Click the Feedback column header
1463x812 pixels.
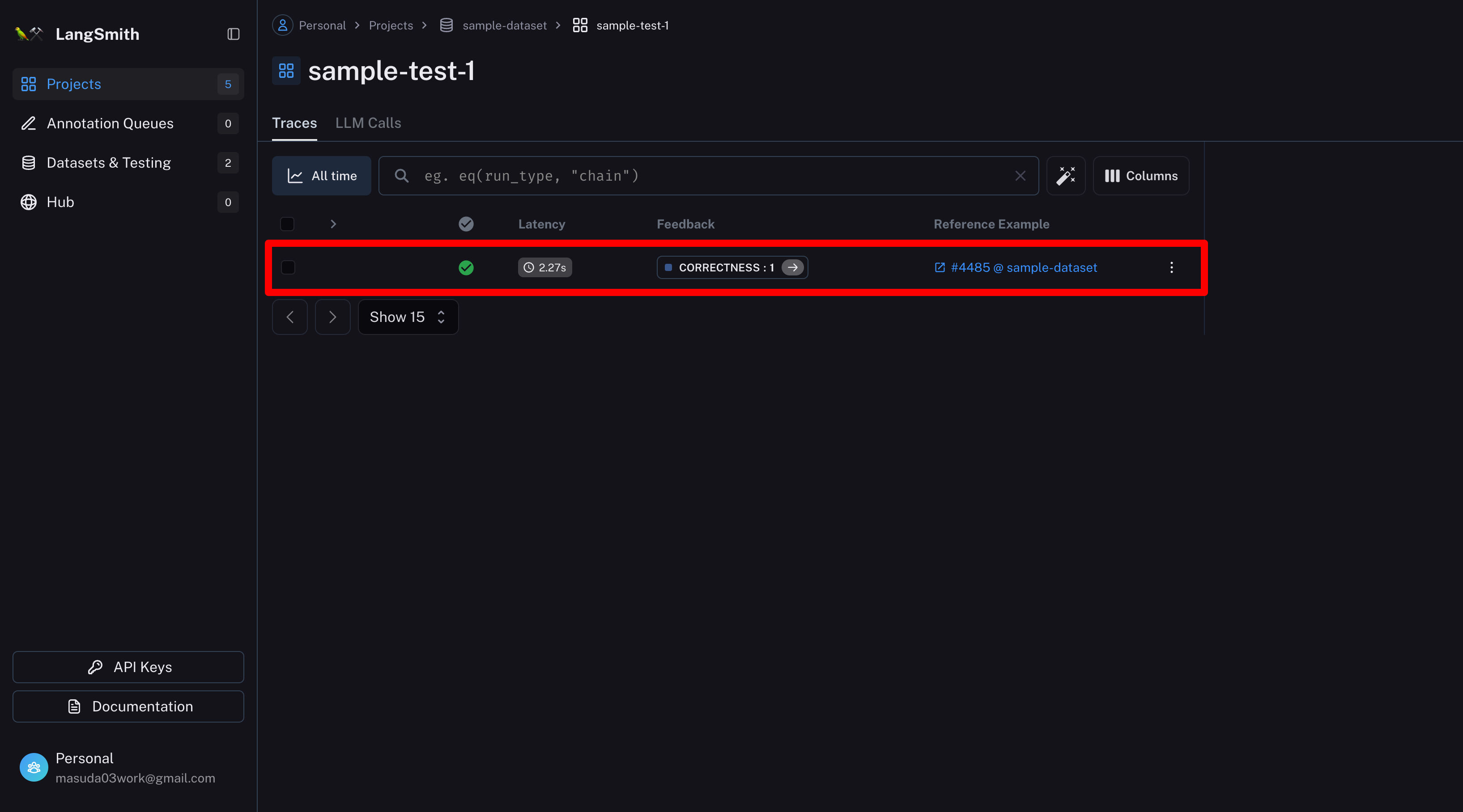[685, 224]
